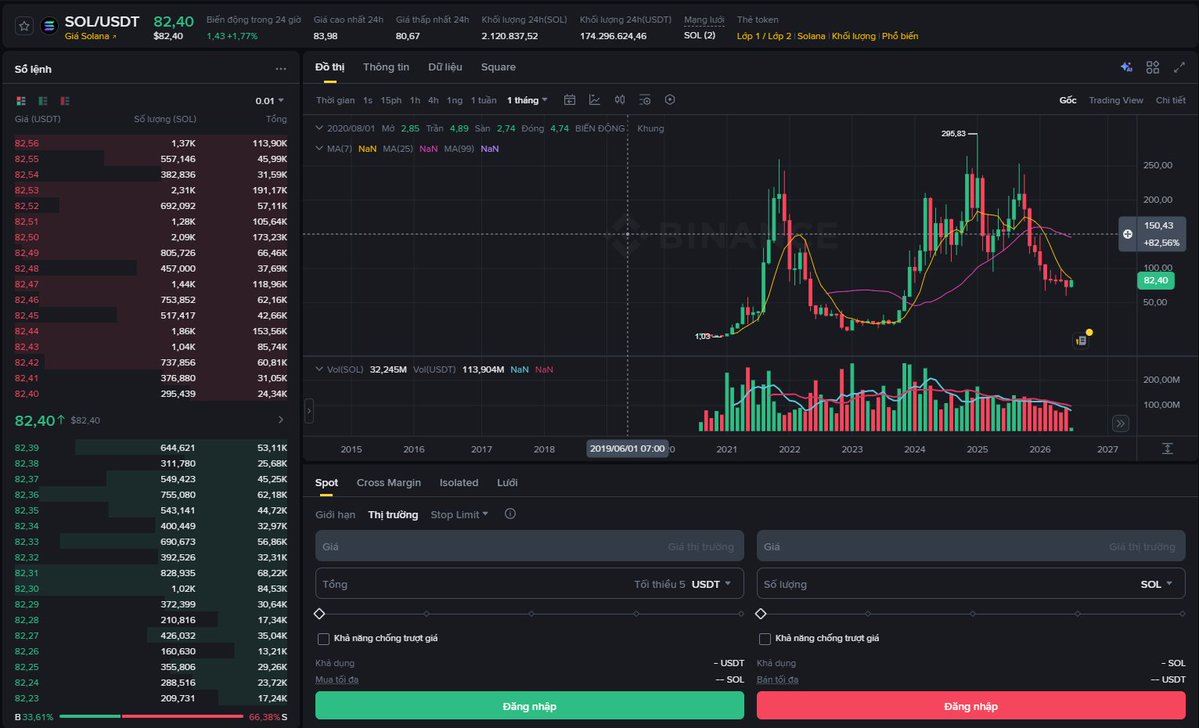
Task: Jump to latest candle double-arrow icon
Action: tap(1120, 423)
